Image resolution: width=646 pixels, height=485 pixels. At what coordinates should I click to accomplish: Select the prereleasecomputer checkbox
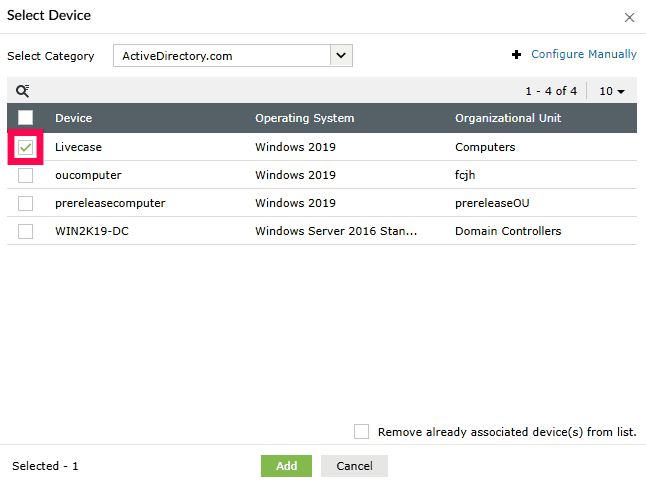click(26, 203)
